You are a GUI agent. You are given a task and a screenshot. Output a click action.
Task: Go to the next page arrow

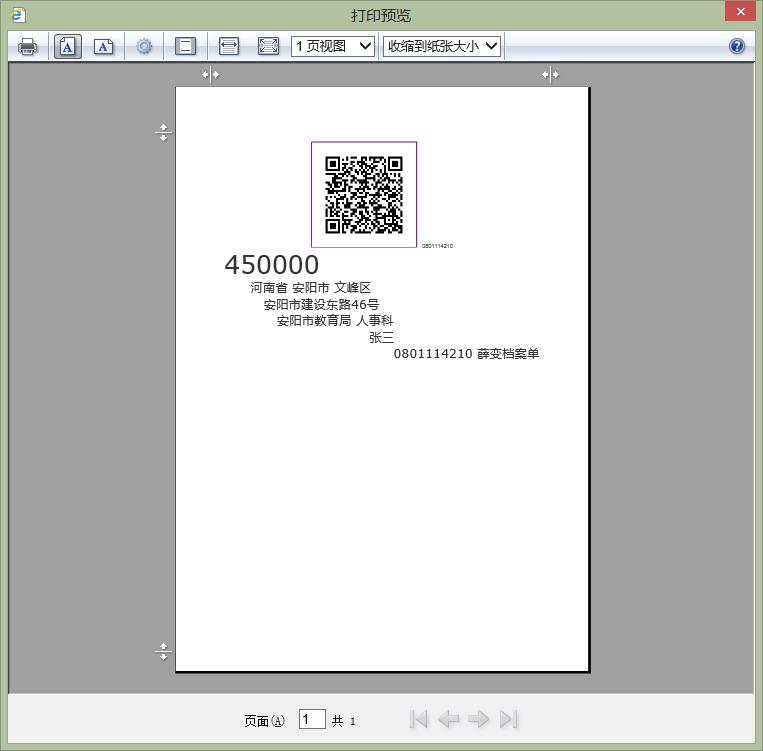point(479,719)
